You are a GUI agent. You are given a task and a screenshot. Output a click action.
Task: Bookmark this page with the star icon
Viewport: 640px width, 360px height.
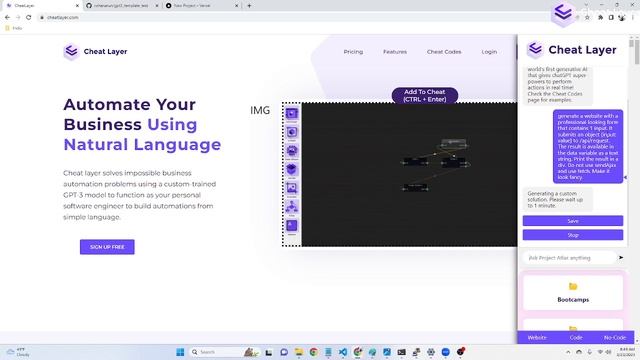click(x=587, y=18)
